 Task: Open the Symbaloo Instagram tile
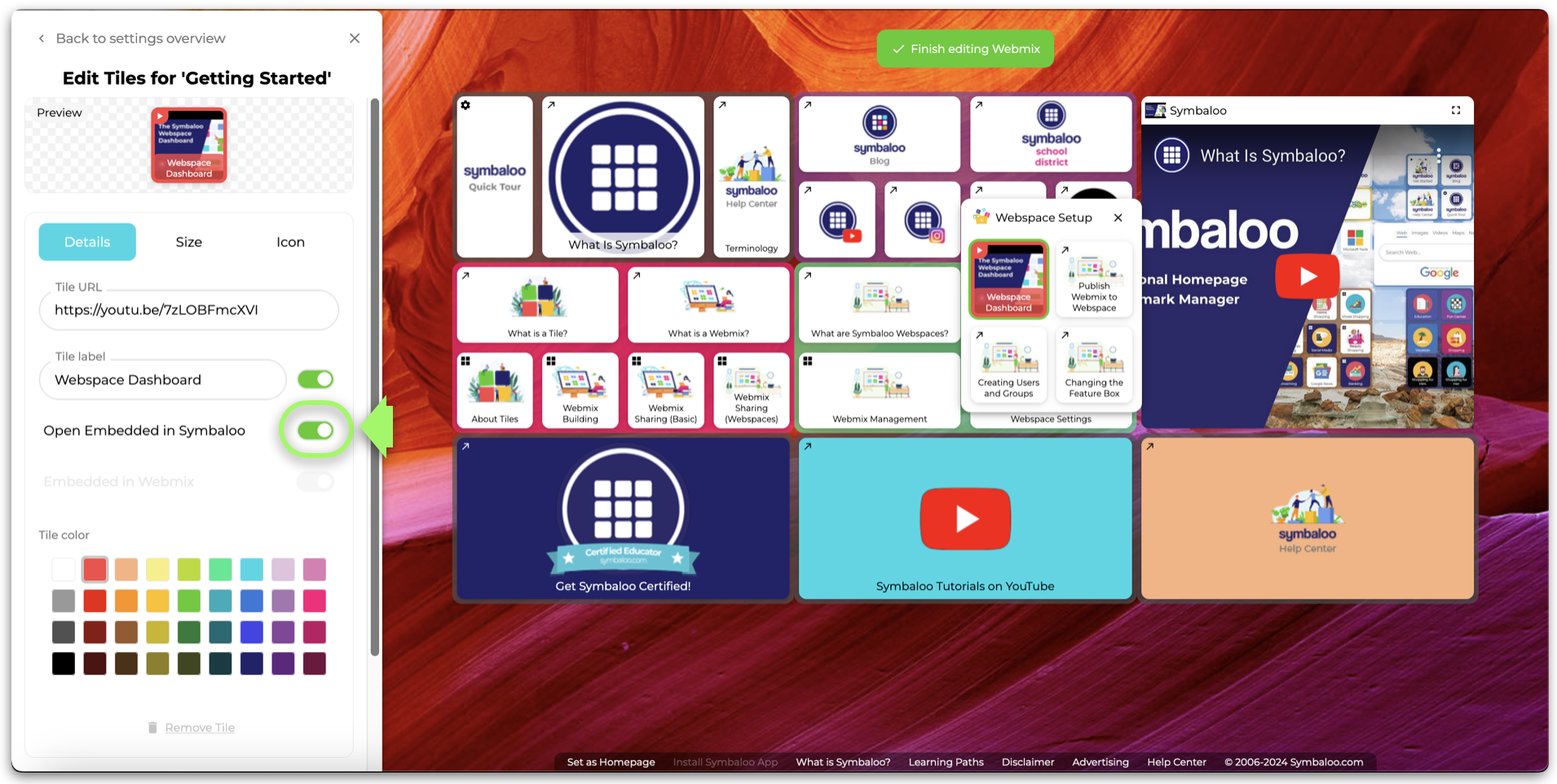pos(923,220)
